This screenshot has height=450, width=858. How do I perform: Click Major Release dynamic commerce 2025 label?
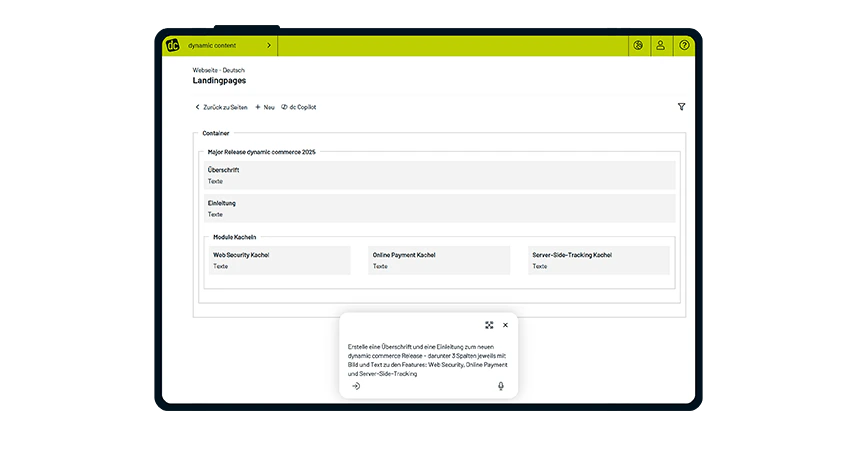point(262,152)
